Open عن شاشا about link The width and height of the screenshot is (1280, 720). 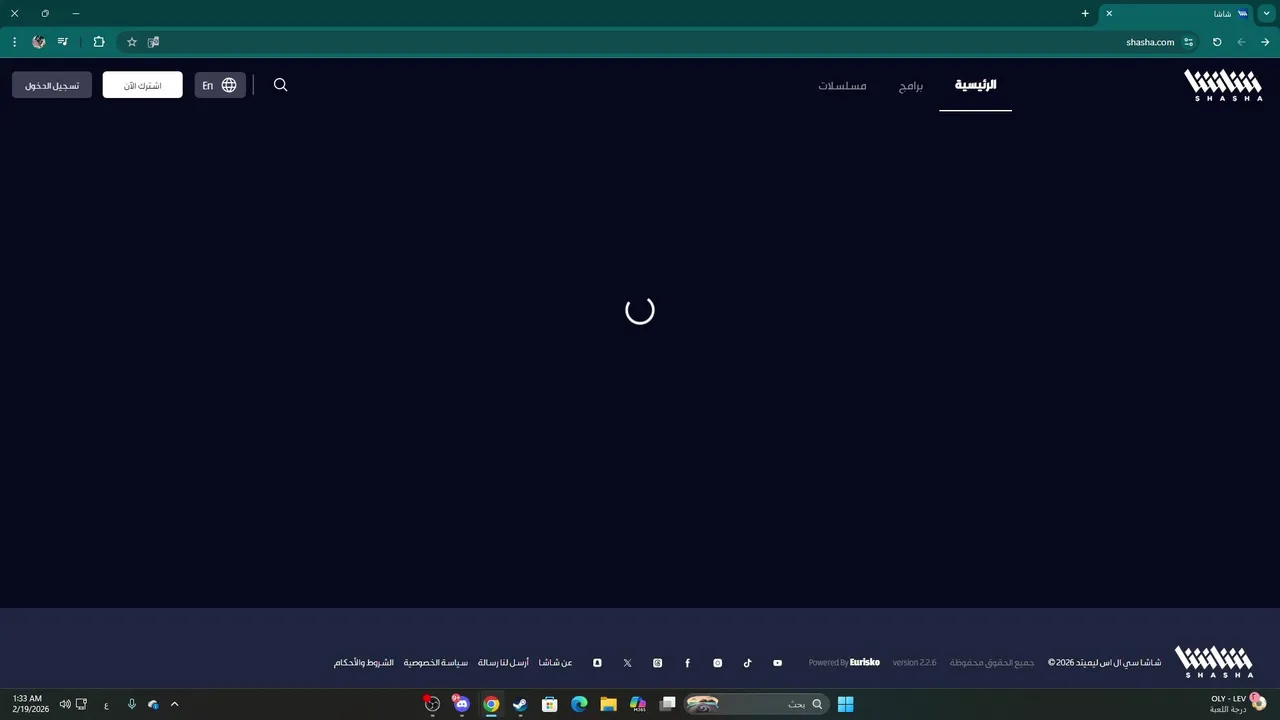(555, 663)
